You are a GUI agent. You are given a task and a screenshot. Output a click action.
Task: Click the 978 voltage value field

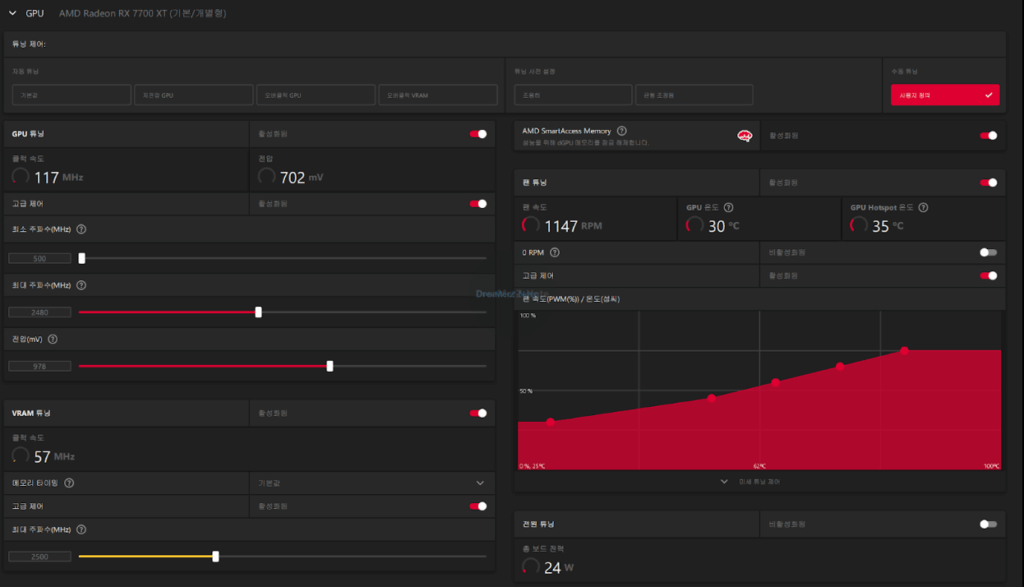pyautogui.click(x=39, y=366)
